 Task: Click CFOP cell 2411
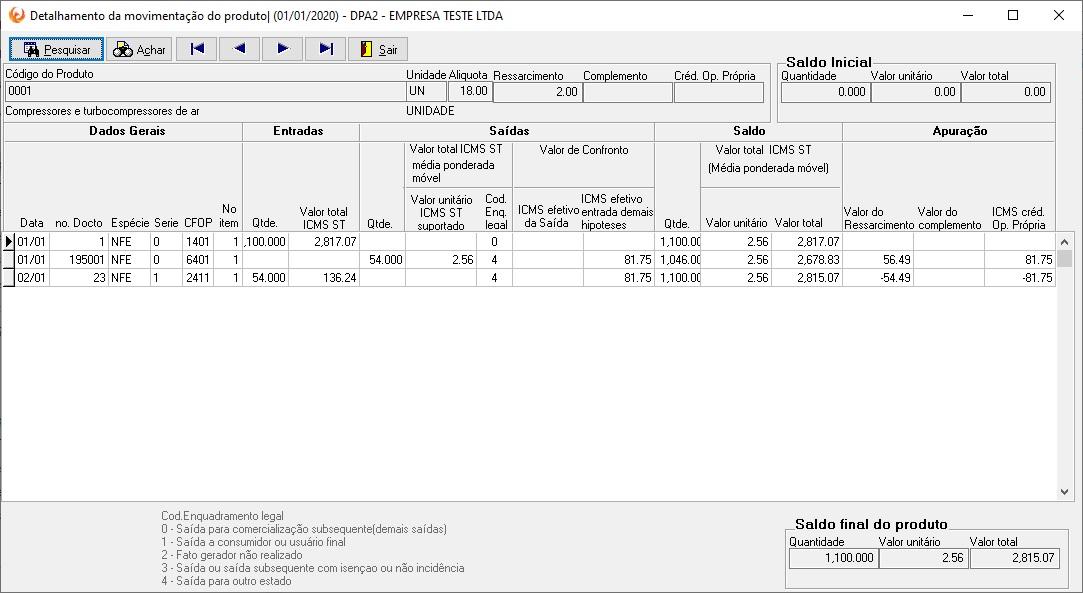coord(198,278)
